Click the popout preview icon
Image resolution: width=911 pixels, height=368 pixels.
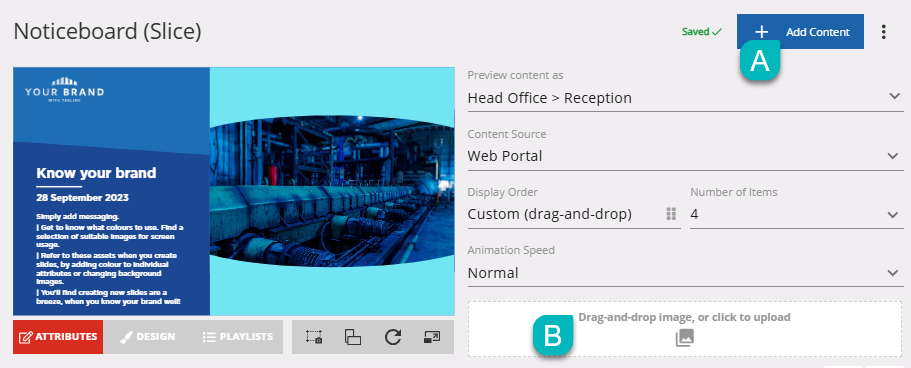pos(432,337)
